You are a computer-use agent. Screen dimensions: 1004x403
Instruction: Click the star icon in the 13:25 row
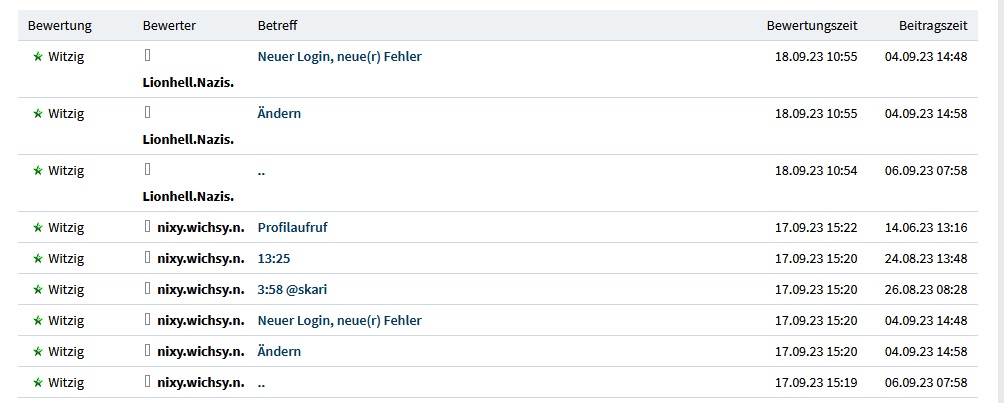click(x=38, y=259)
